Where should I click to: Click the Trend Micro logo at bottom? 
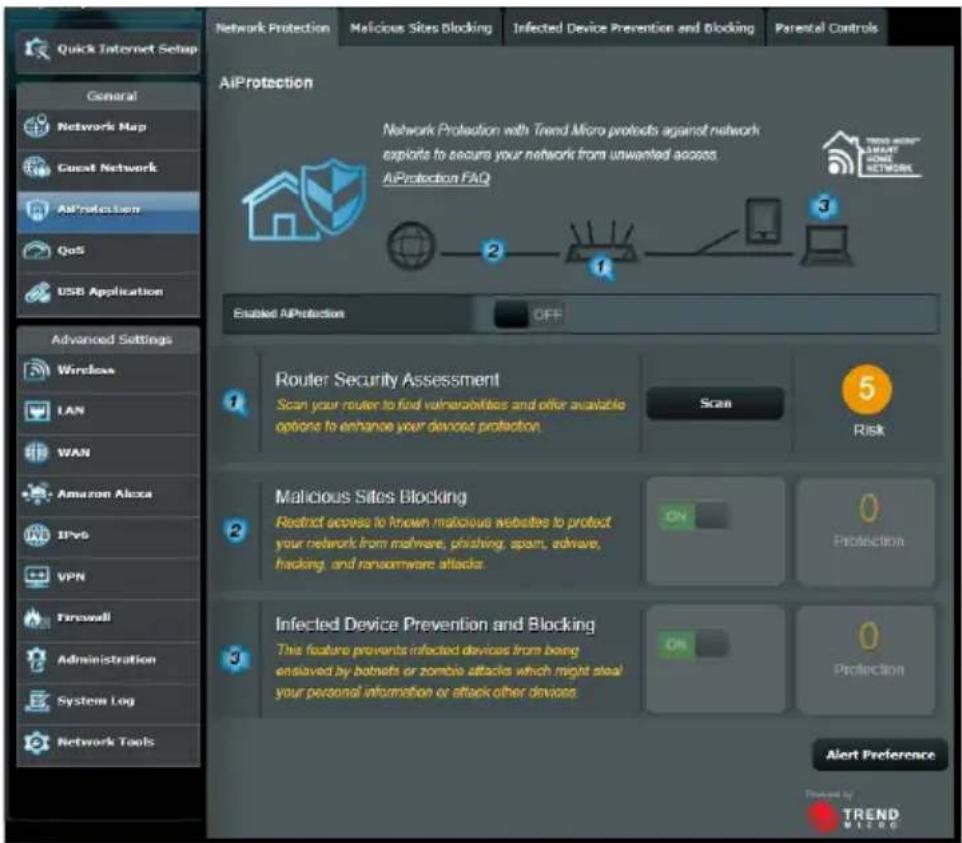pos(853,817)
